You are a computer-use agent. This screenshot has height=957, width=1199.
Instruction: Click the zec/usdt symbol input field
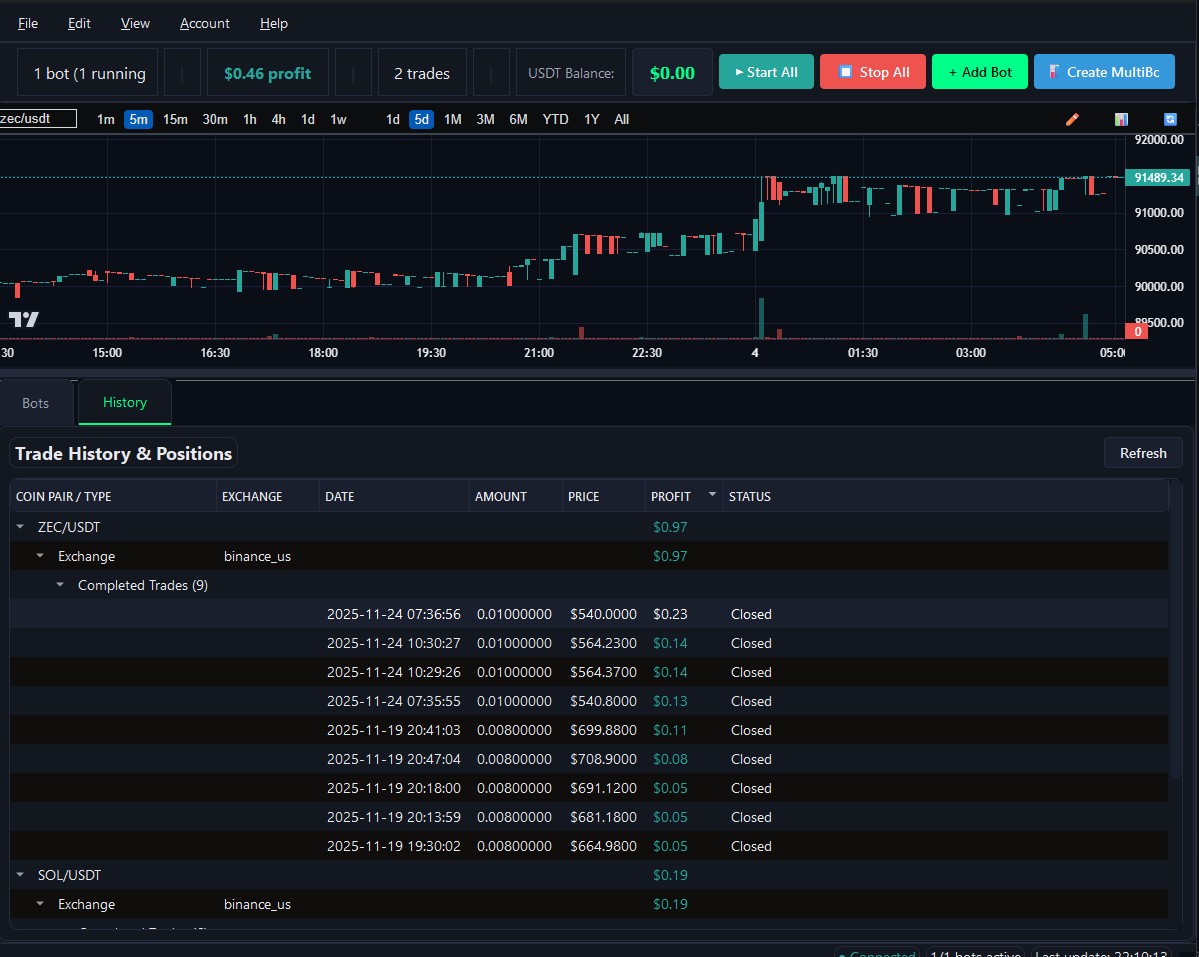coord(38,118)
